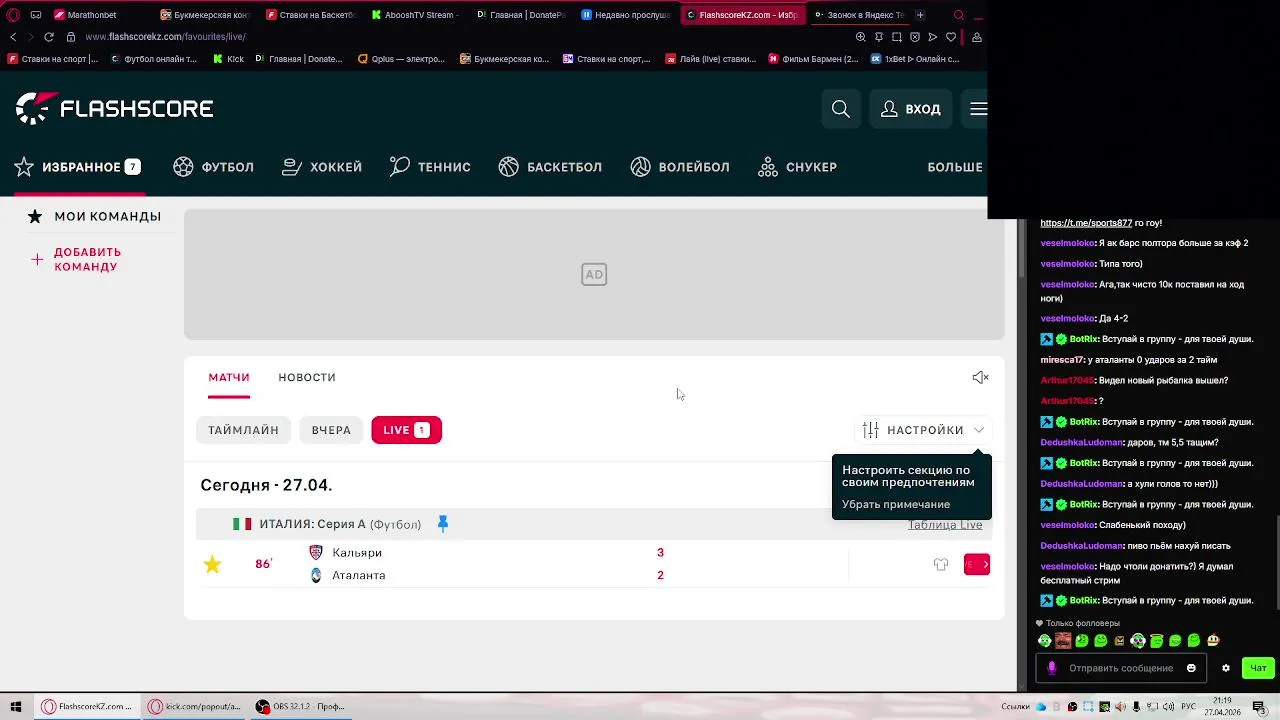Click the face photo emote in emote row
1280x720 pixels.
click(1063, 640)
